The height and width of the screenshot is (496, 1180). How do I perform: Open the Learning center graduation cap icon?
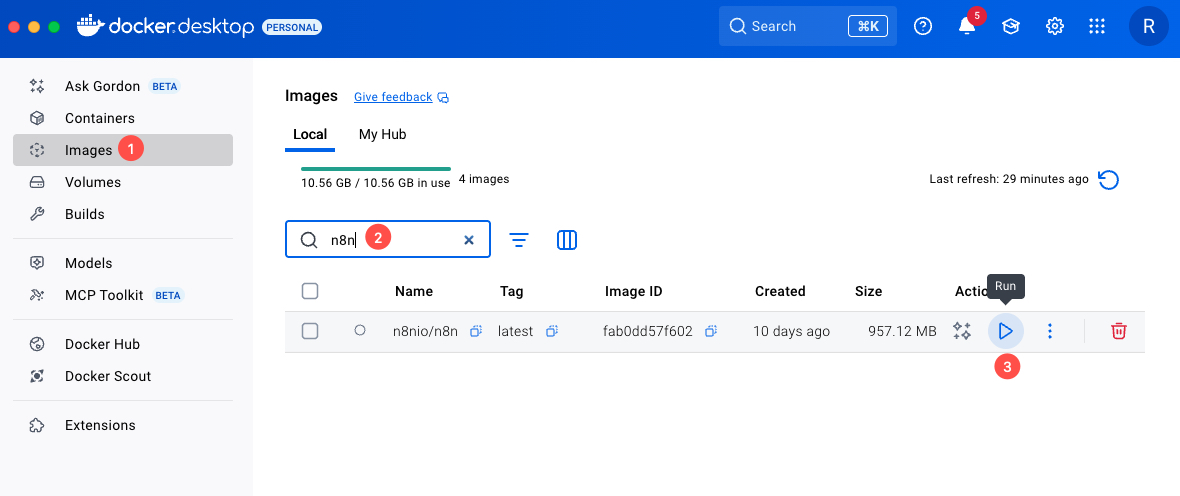[x=1010, y=26]
